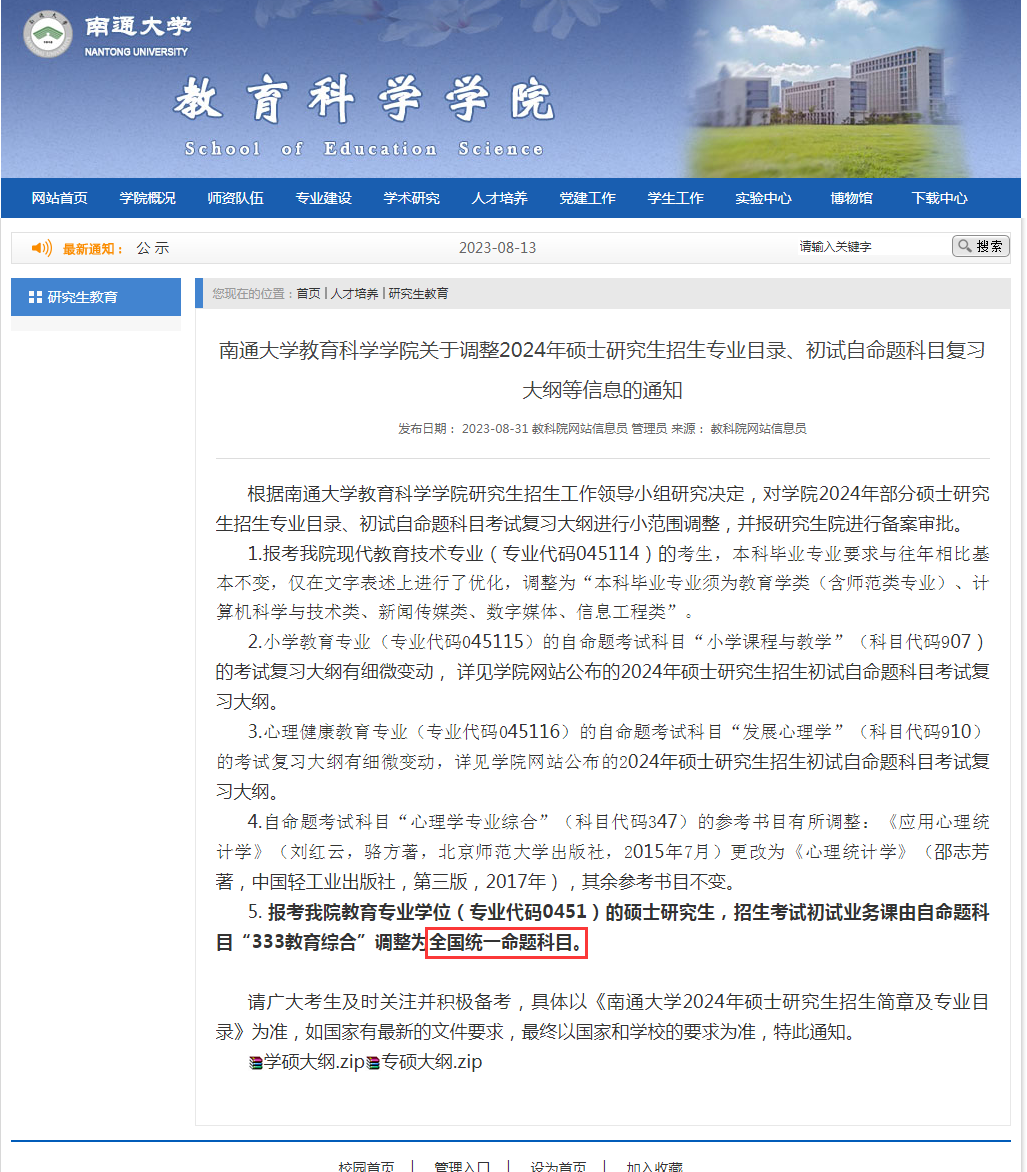
Task: Go to 学生工作 in the navigation bar
Action: tap(676, 198)
